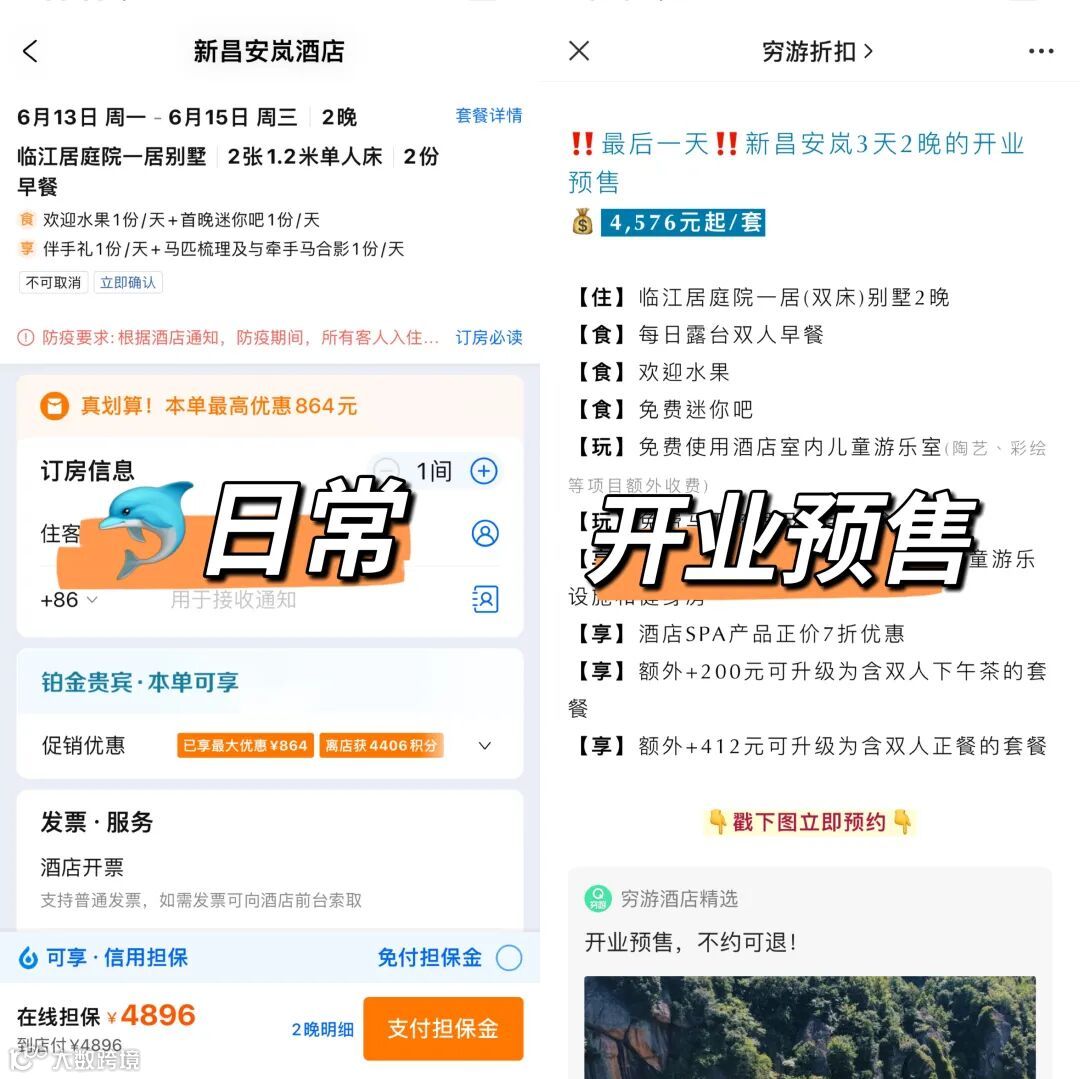
Task: Select the 免付担保金 radio circle
Action: point(509,958)
